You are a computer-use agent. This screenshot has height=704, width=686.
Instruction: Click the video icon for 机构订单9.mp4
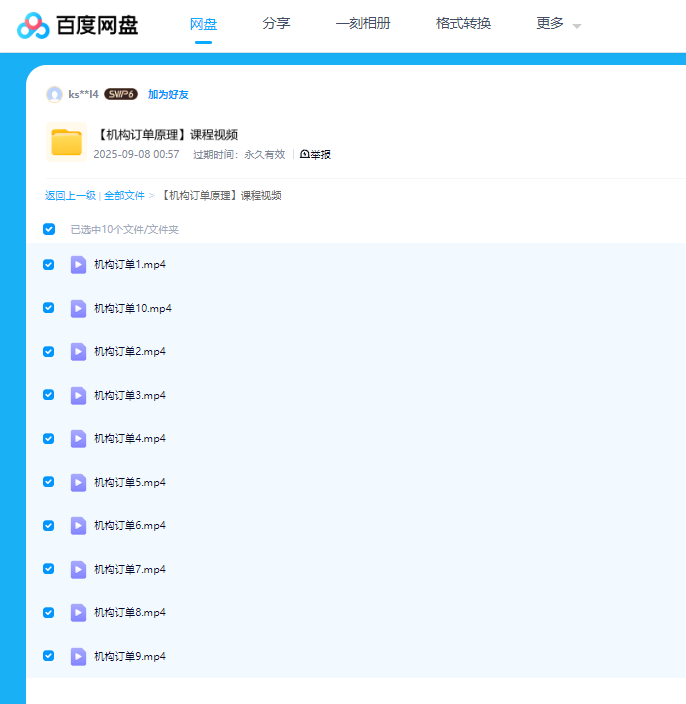point(78,657)
